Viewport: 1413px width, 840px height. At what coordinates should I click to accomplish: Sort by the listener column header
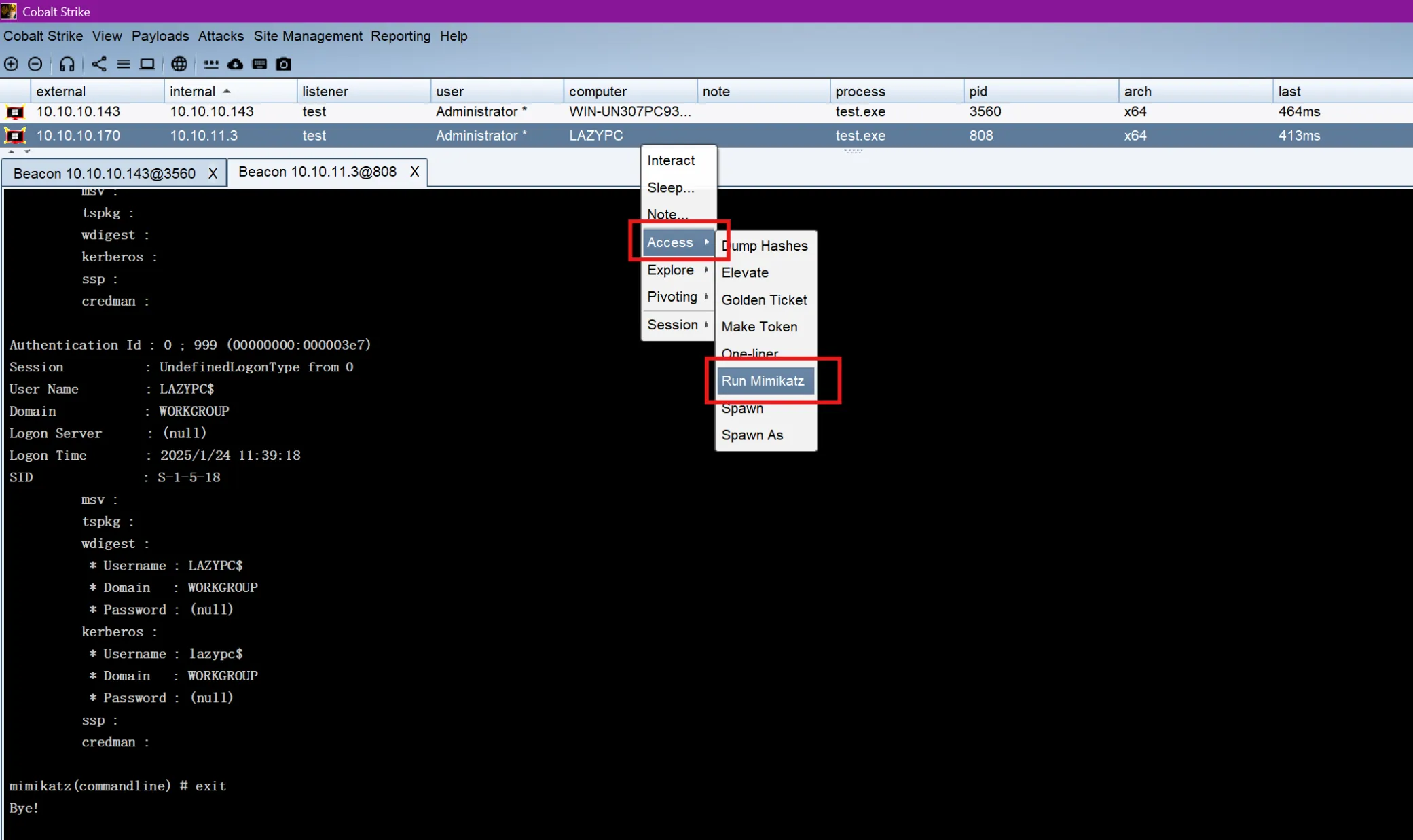coord(363,91)
